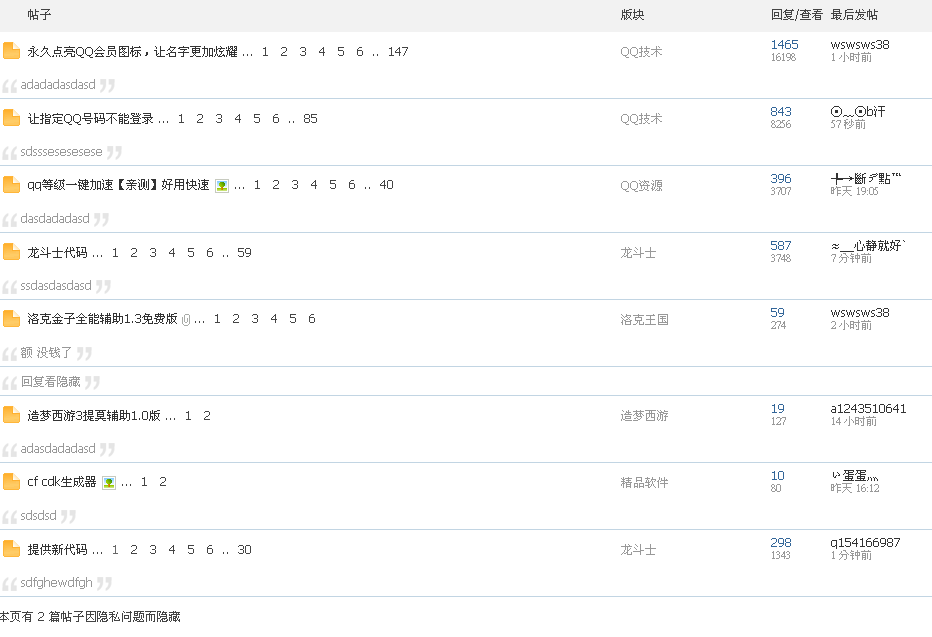Click the 帖子 column header

coord(39,15)
